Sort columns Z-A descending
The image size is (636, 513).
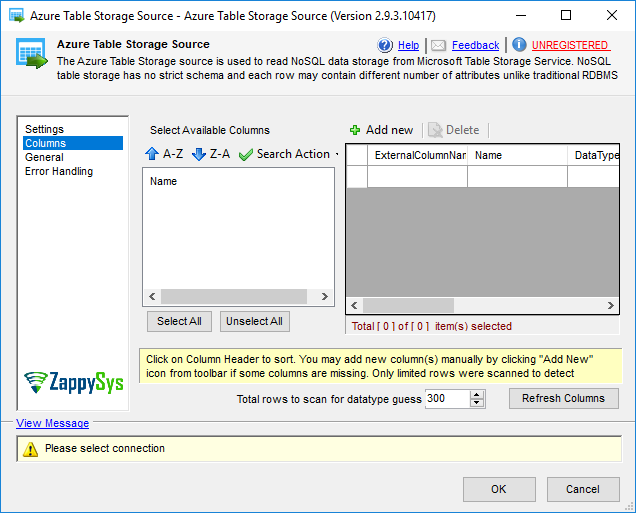(x=211, y=154)
